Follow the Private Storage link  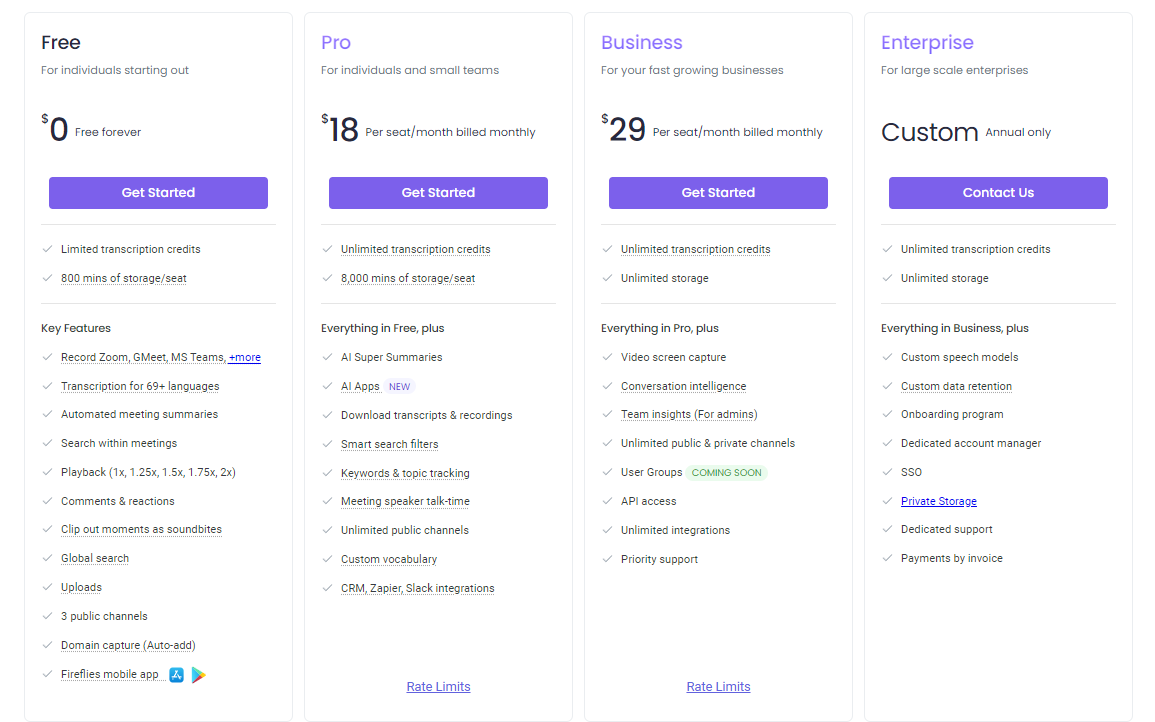(x=938, y=501)
